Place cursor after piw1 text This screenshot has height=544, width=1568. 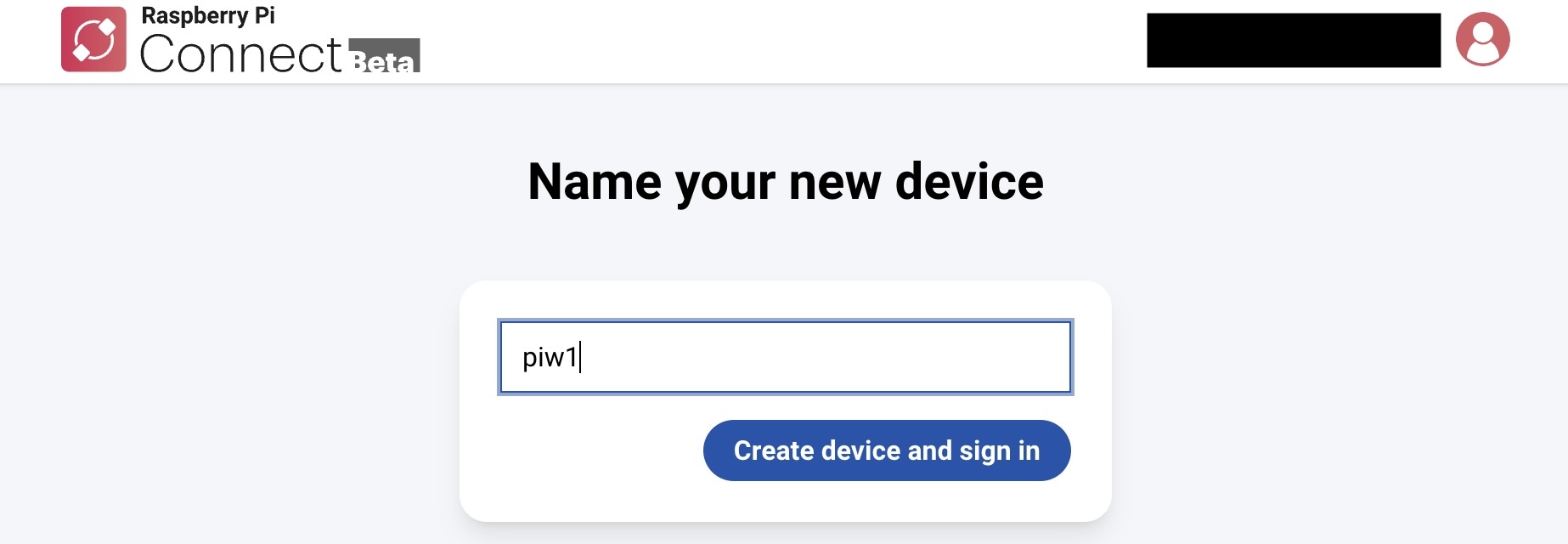tap(579, 357)
